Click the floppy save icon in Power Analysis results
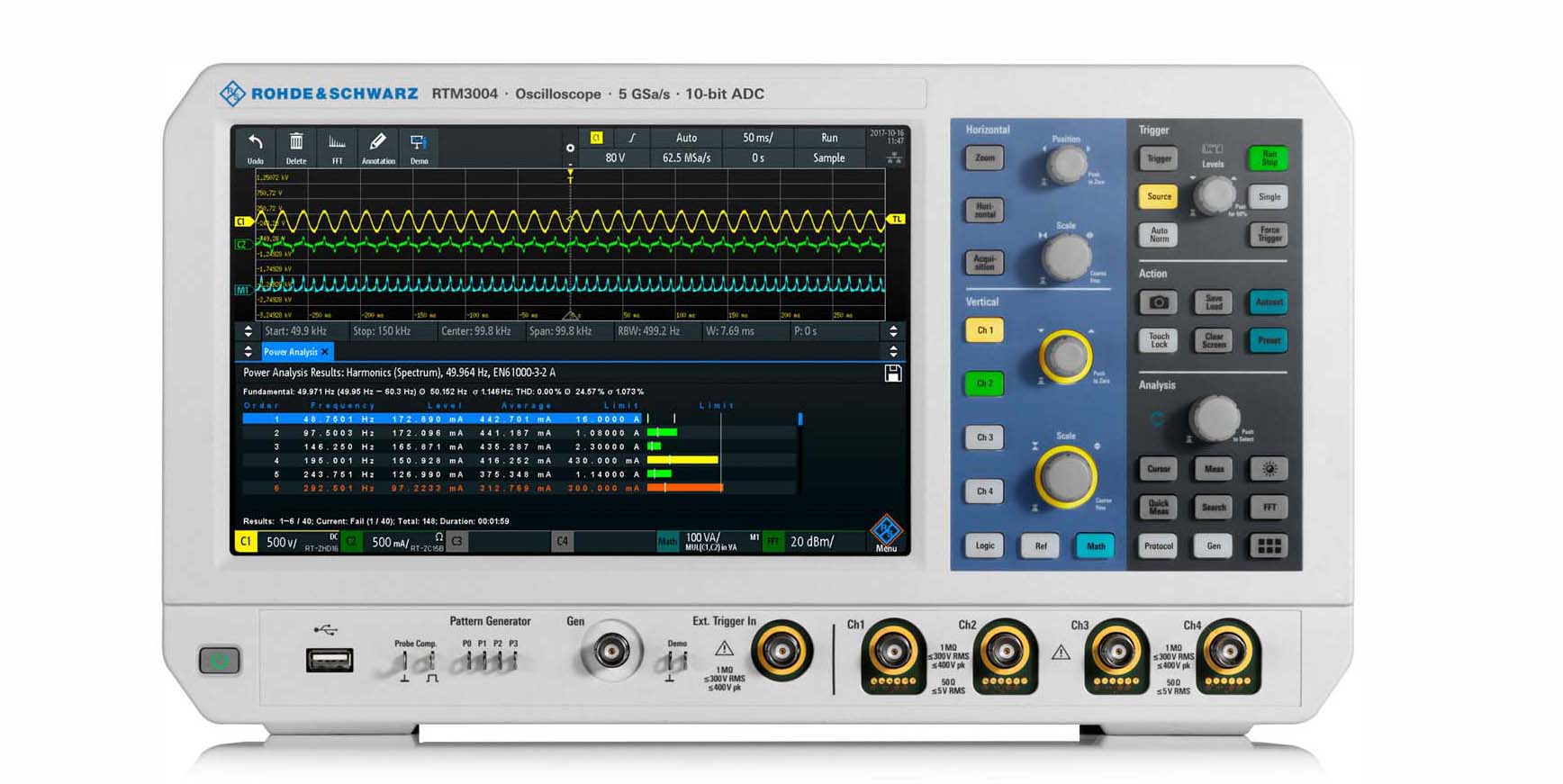The height and width of the screenshot is (784, 1563). [x=892, y=373]
